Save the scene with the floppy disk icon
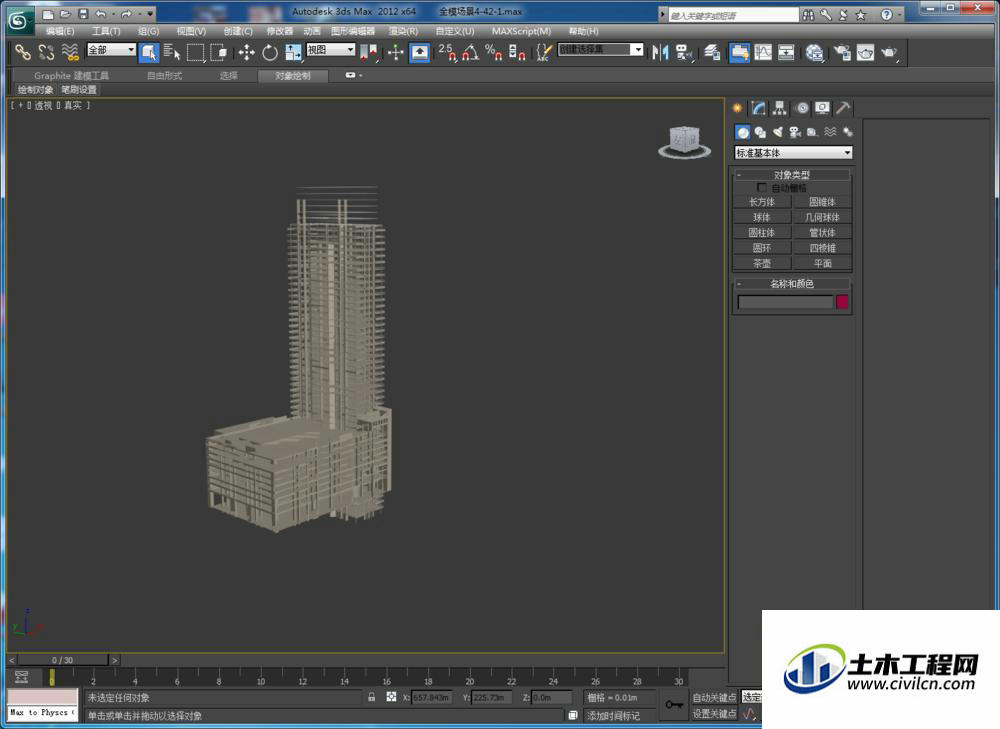Image resolution: width=1000 pixels, height=729 pixels. [83, 13]
